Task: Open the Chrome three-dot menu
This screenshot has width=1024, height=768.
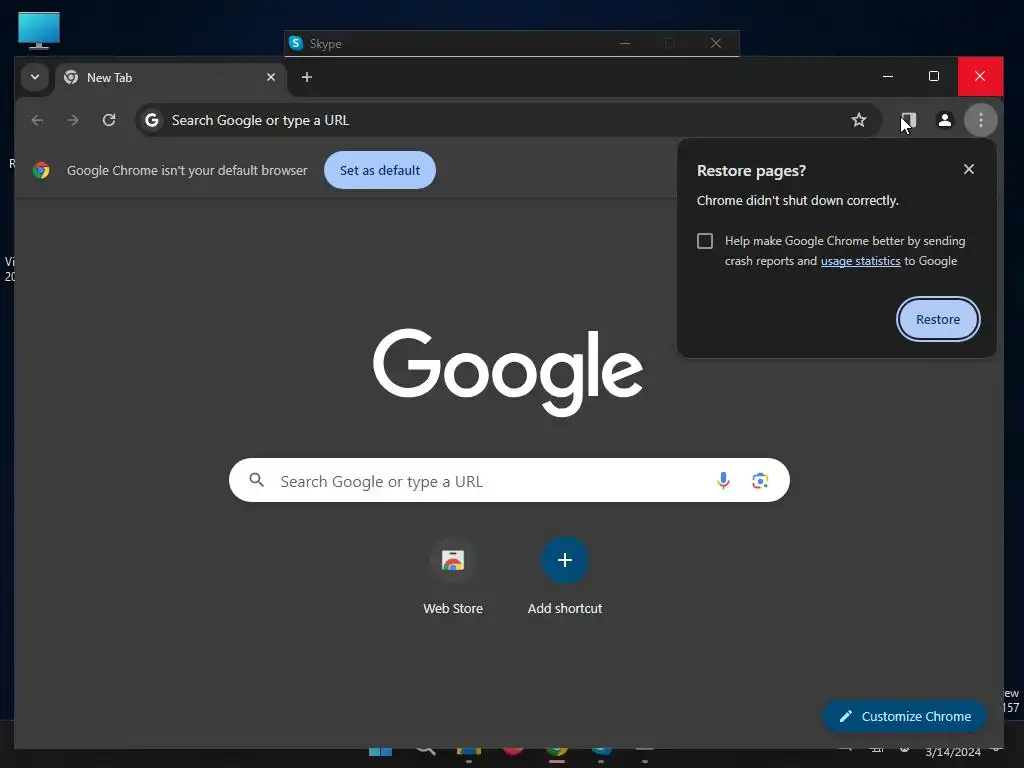Action: (980, 120)
